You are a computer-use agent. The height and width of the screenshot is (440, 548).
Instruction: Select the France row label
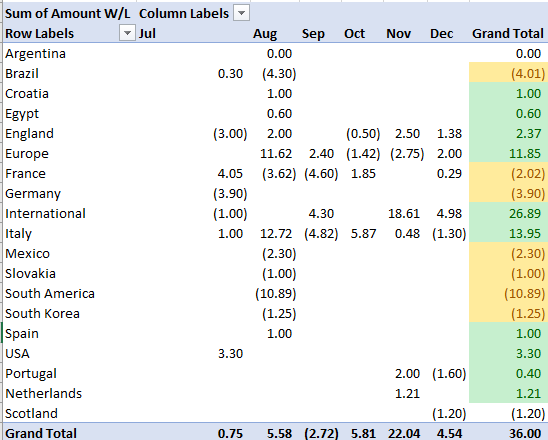[25, 173]
